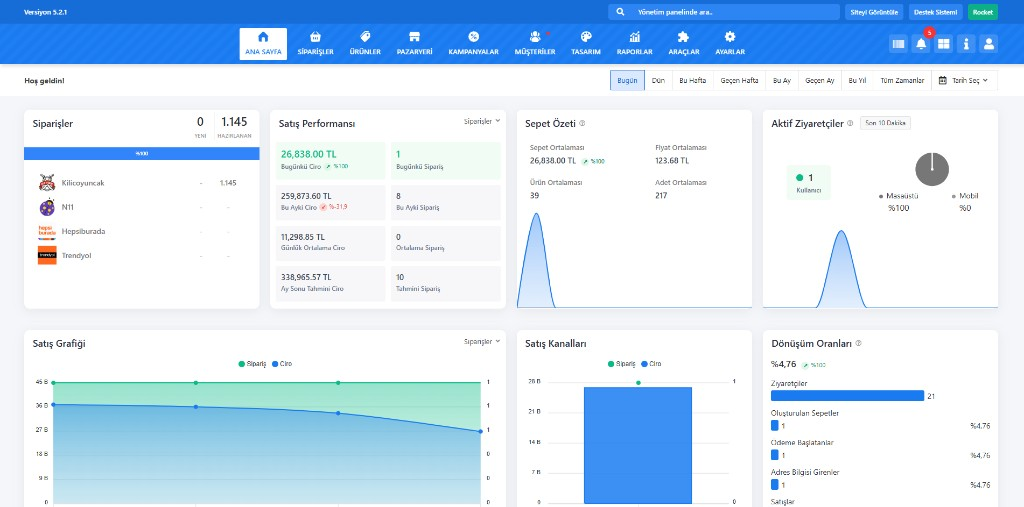Click the green Rocket button
This screenshot has height=507, width=1024.
(x=983, y=12)
